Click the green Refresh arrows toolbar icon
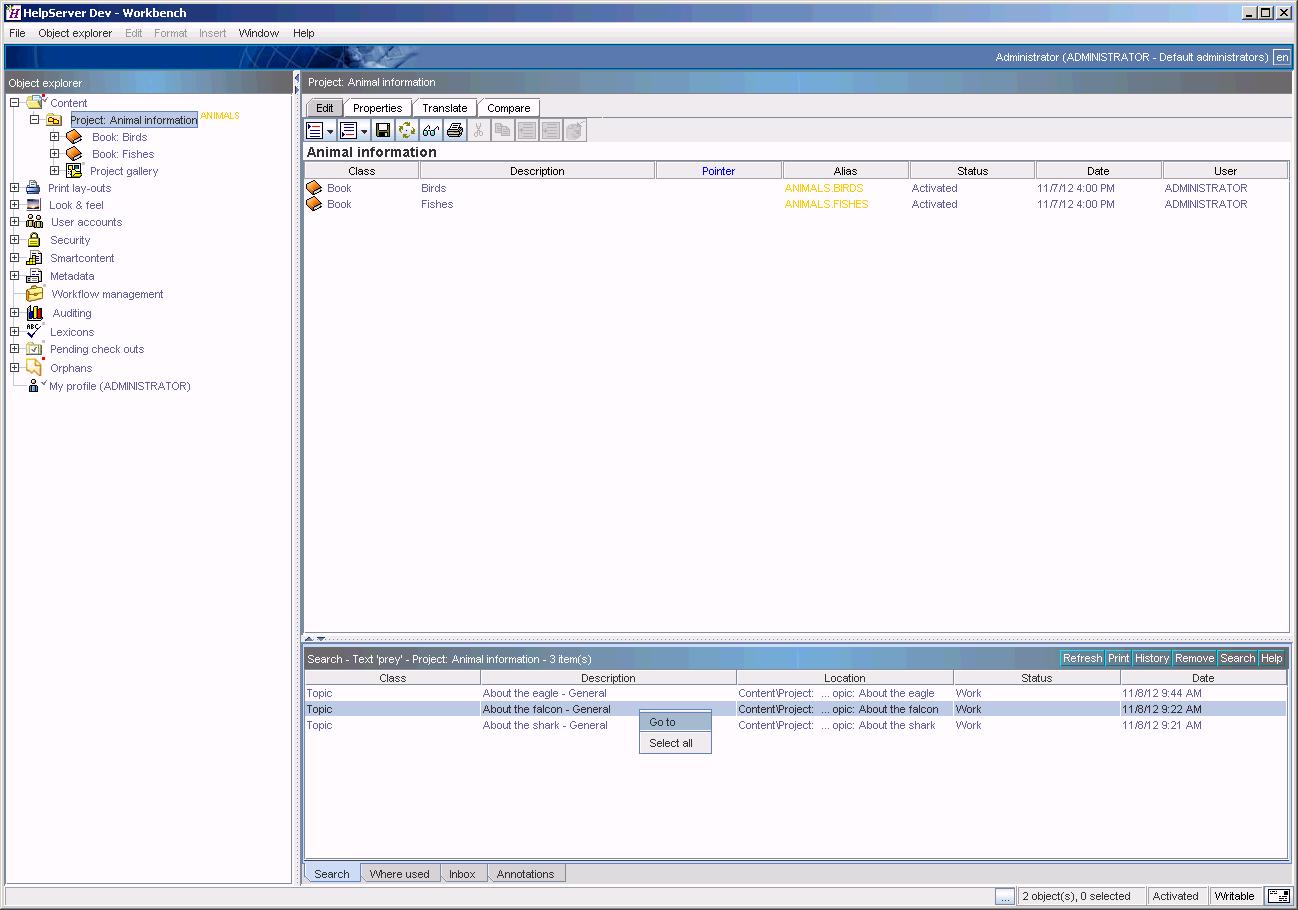Image resolution: width=1298 pixels, height=910 pixels. (x=407, y=130)
